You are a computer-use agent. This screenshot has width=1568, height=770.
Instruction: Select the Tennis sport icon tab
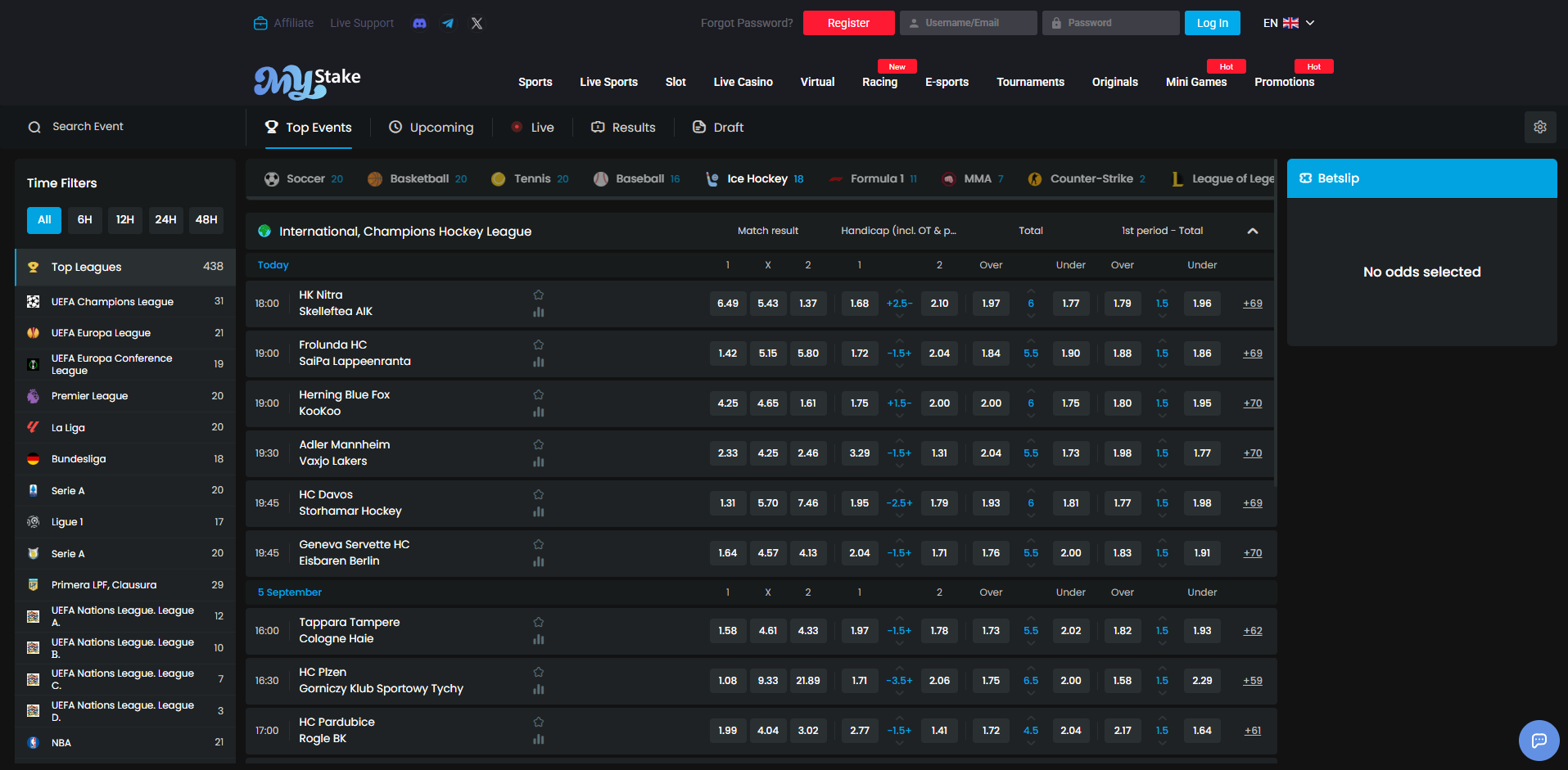(530, 178)
